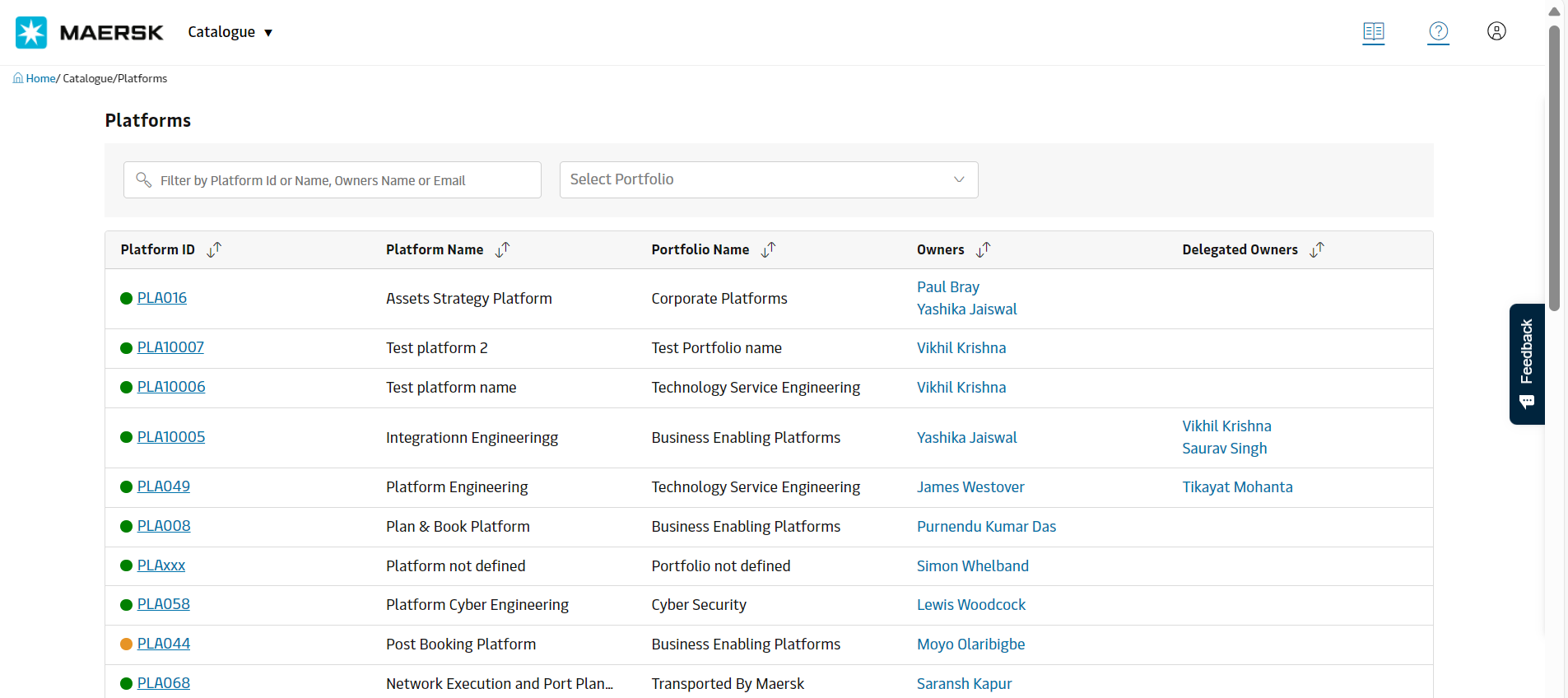This screenshot has height=698, width=1568.
Task: Click the Test platform 2 cell
Action: (x=436, y=348)
